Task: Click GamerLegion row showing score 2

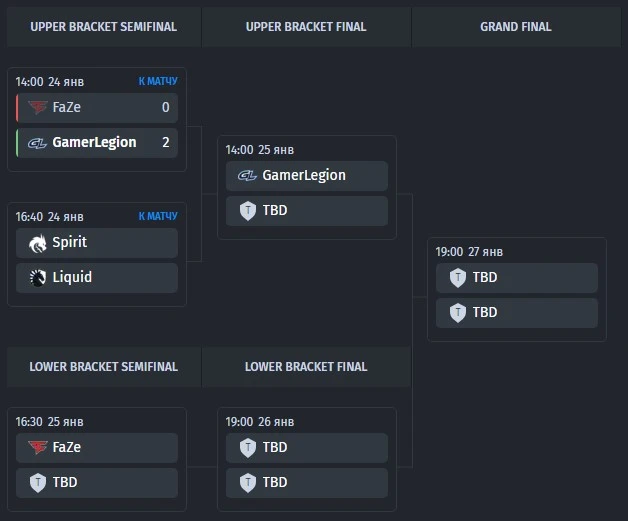Action: [x=97, y=143]
